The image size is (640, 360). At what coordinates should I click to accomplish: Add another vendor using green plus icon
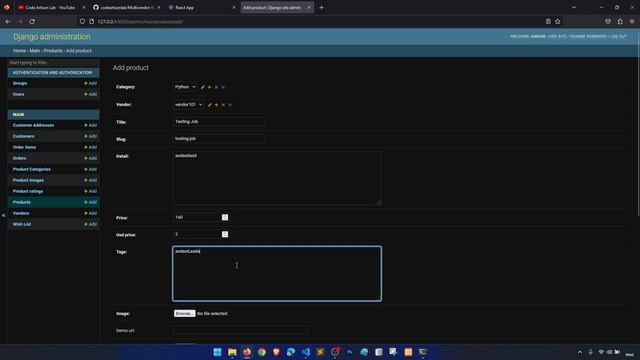[x=216, y=105]
